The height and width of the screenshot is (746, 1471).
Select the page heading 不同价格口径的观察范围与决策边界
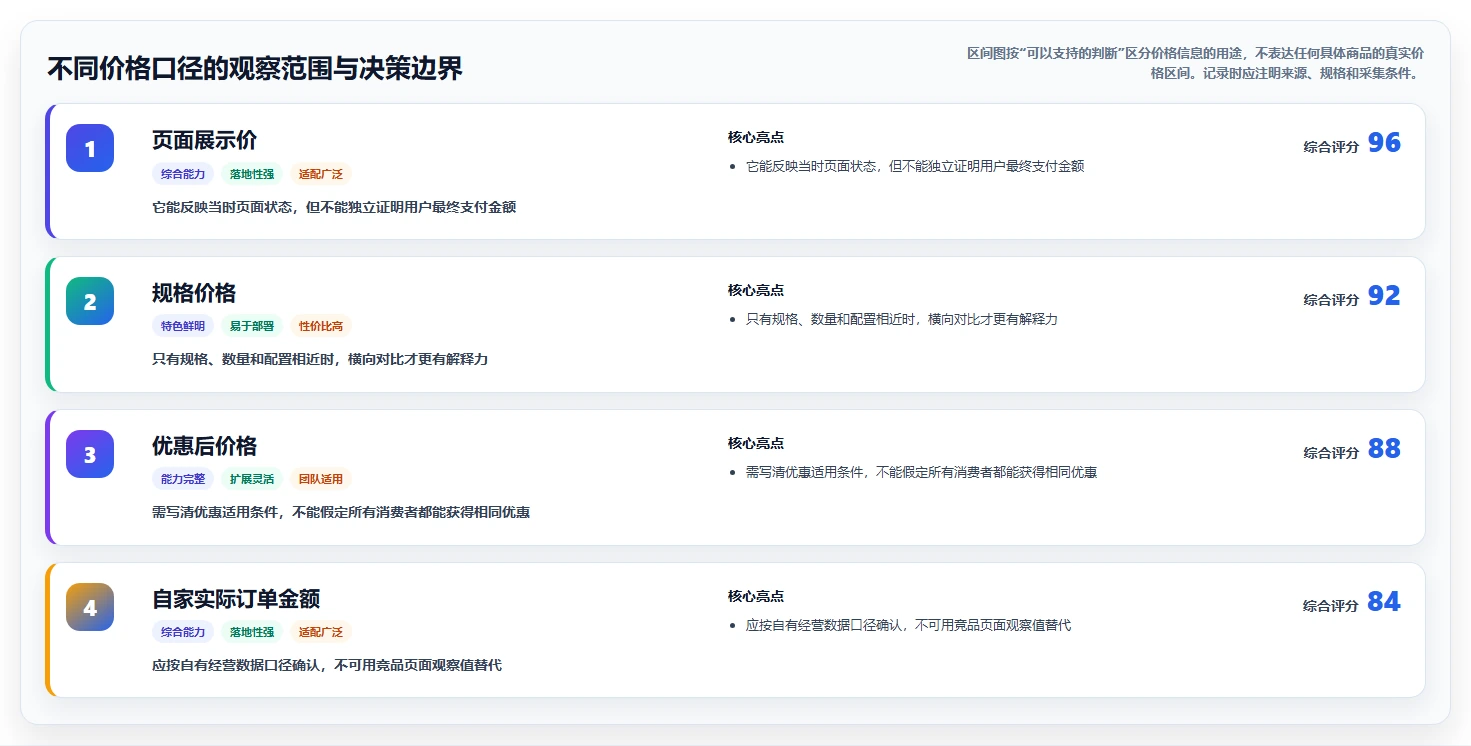[x=255, y=69]
